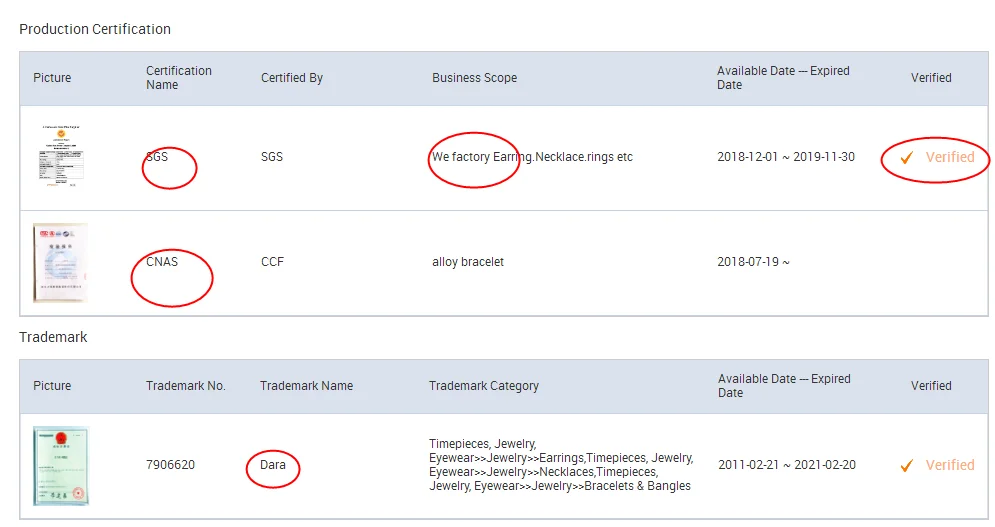Click the CCF certified-by cell

tap(272, 262)
